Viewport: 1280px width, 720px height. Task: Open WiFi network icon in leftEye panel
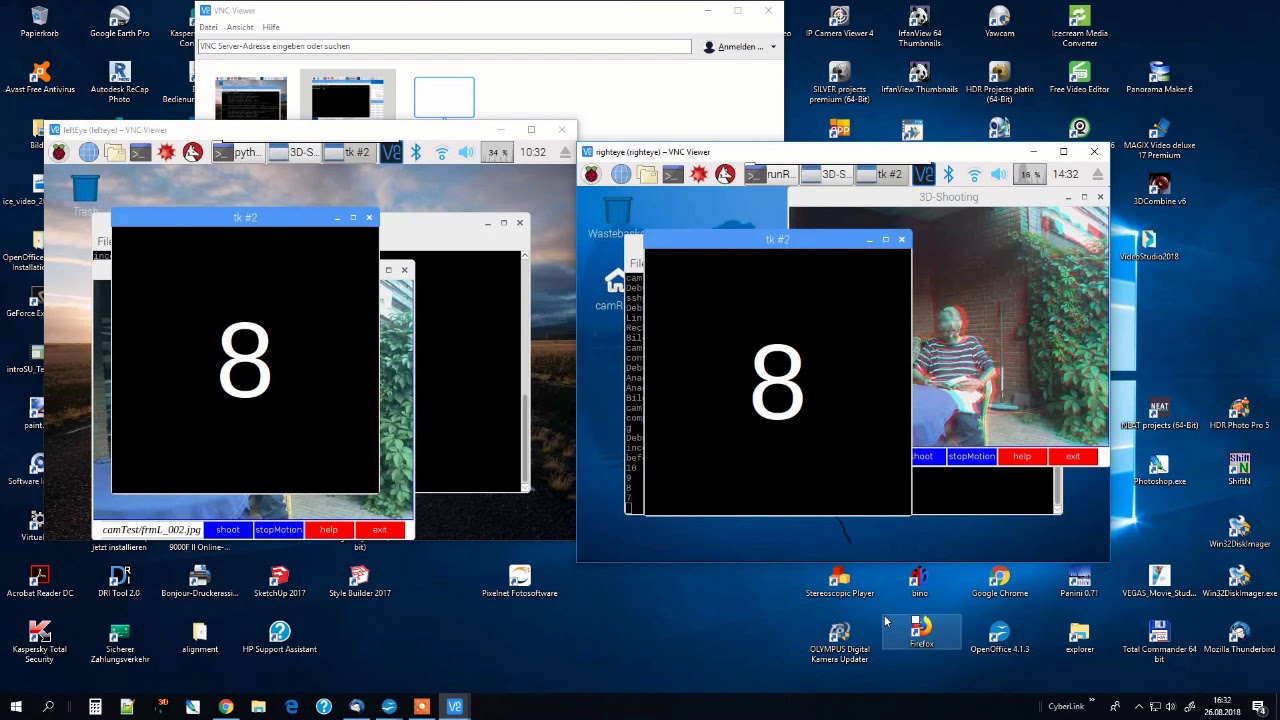tap(441, 152)
